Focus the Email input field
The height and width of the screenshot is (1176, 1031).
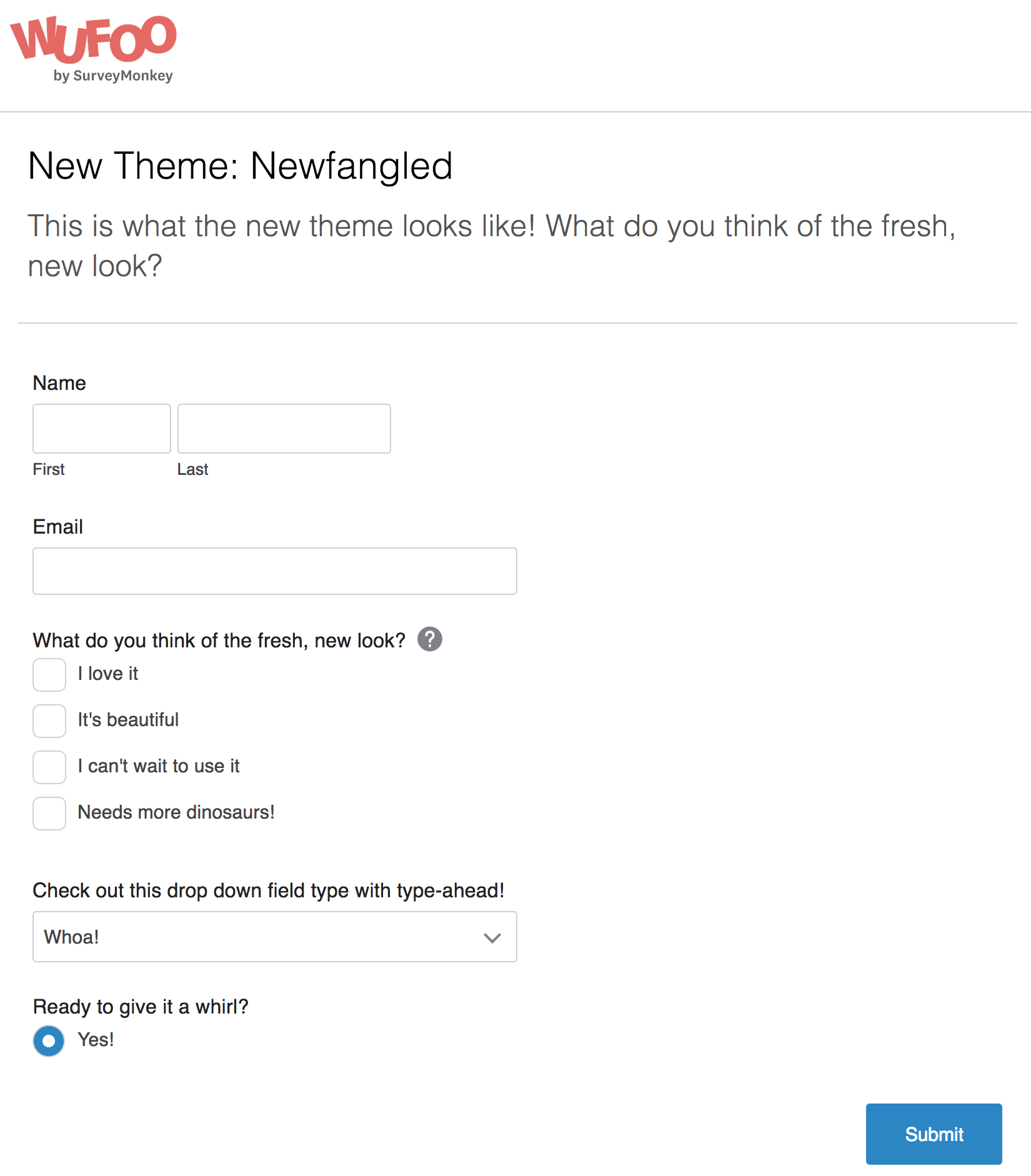point(274,571)
